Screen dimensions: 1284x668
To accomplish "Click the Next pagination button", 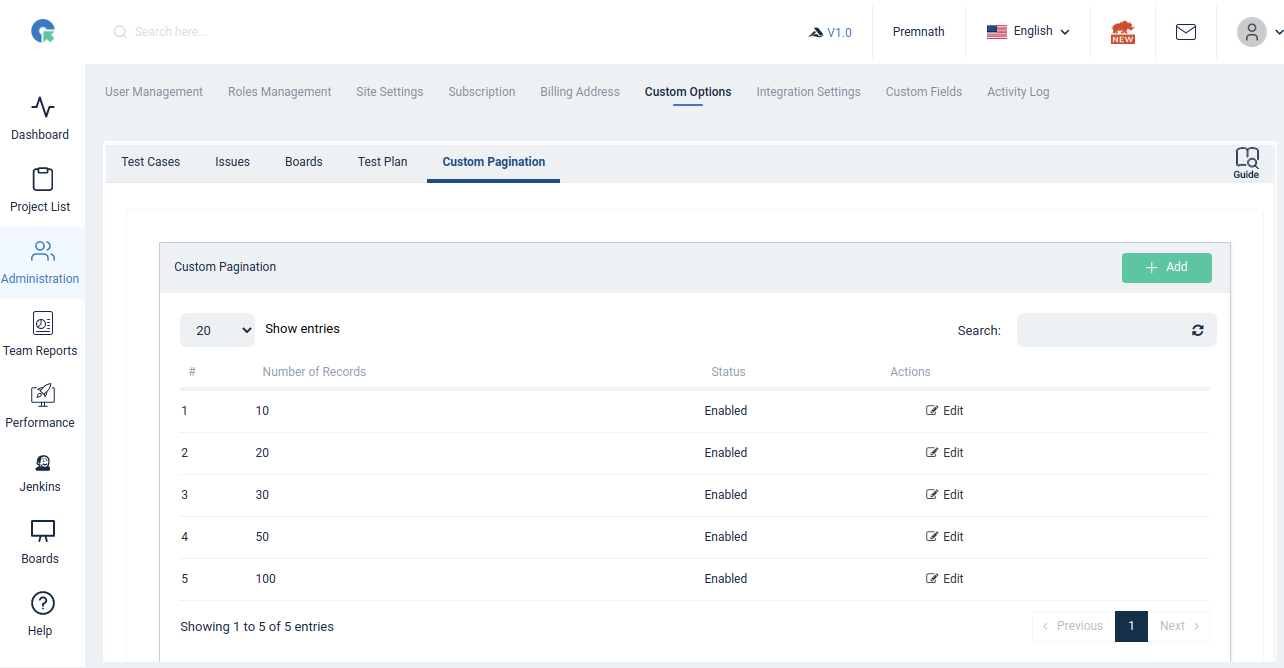I will pos(1179,626).
